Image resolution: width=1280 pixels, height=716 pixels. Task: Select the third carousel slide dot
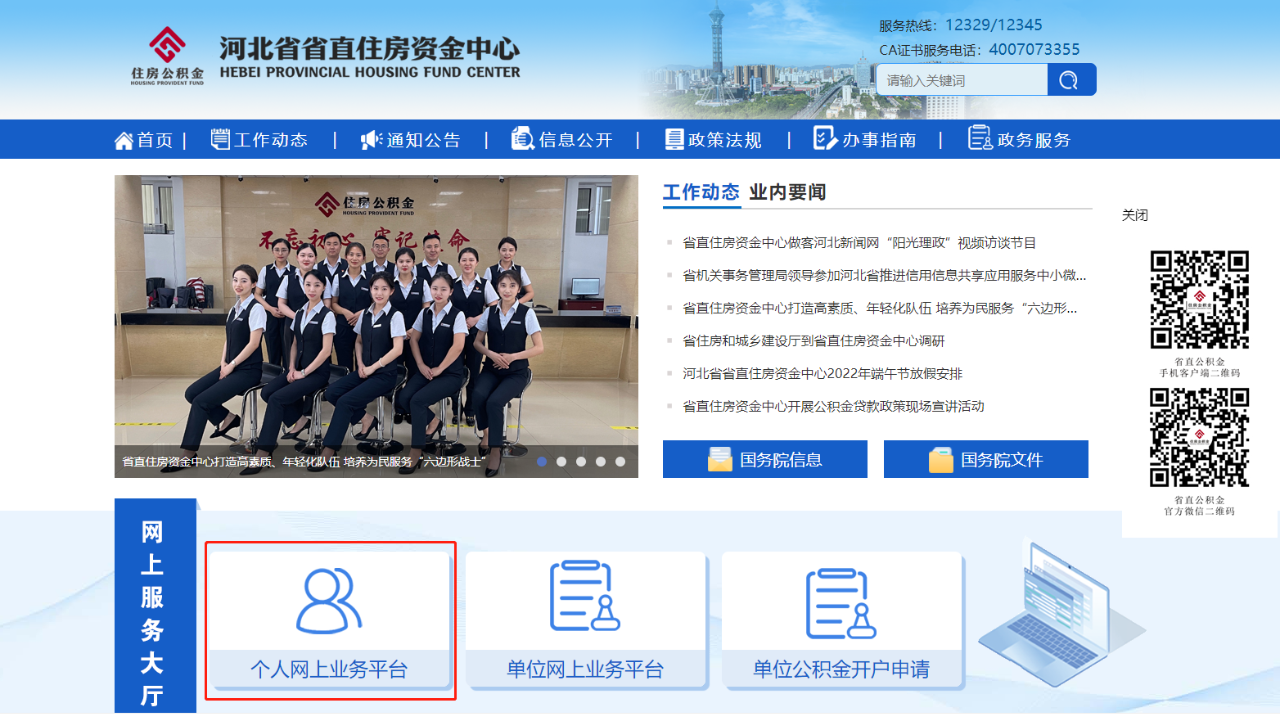tap(581, 462)
